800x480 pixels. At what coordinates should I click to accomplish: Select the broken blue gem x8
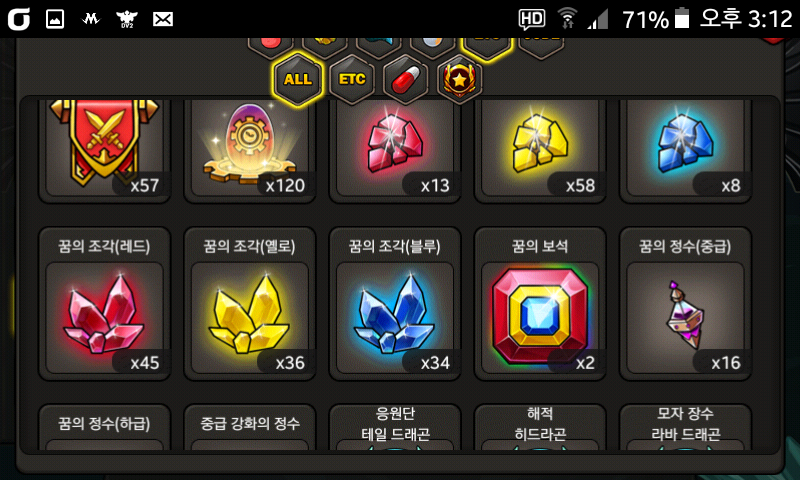coord(685,149)
